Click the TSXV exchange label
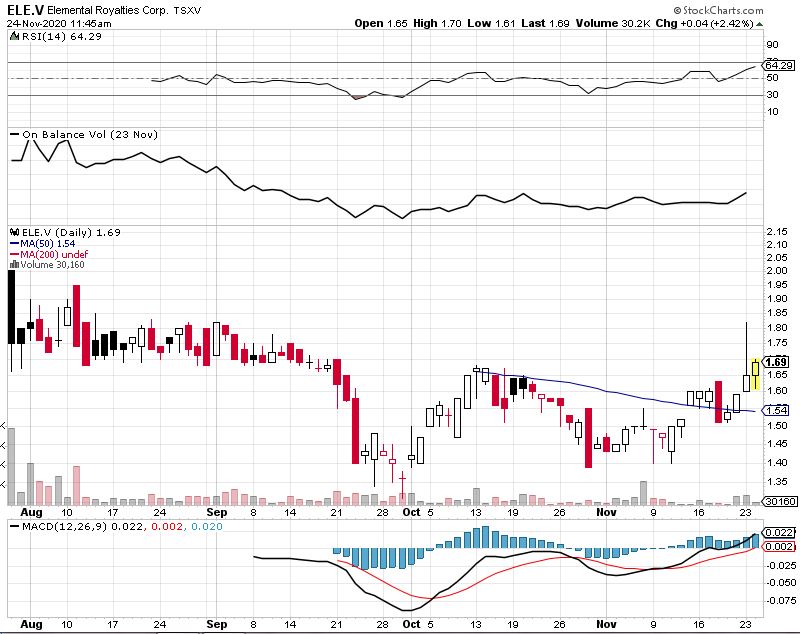The width and height of the screenshot is (800, 634). 187,10
